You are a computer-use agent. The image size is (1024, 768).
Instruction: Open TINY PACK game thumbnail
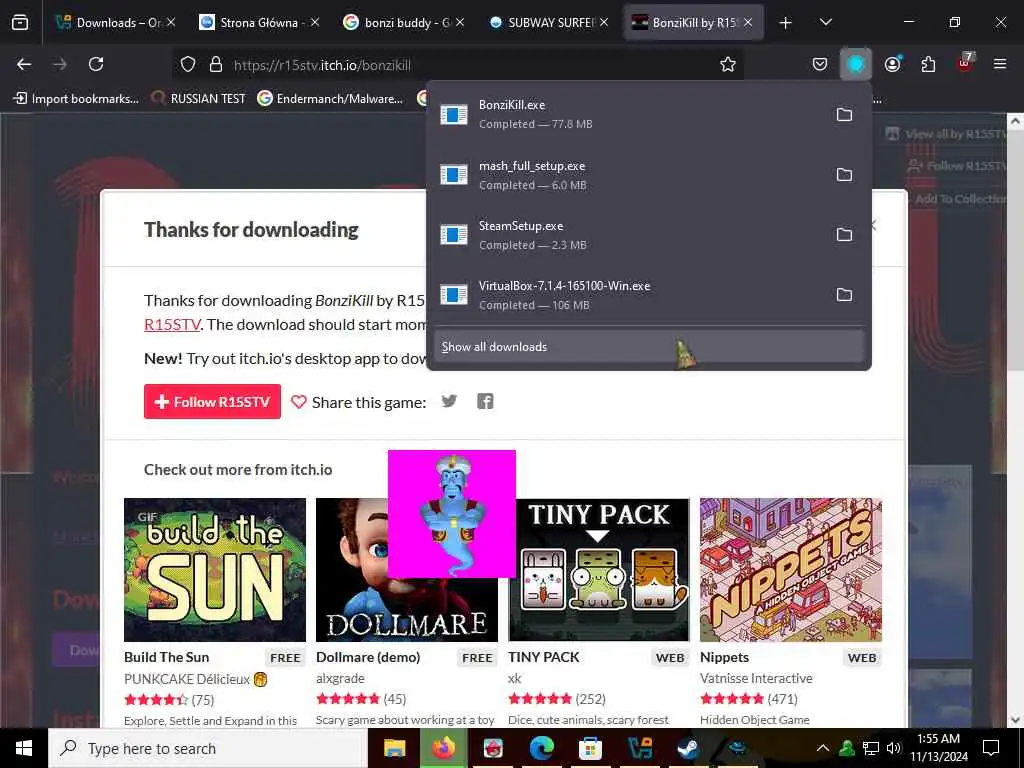coord(599,570)
